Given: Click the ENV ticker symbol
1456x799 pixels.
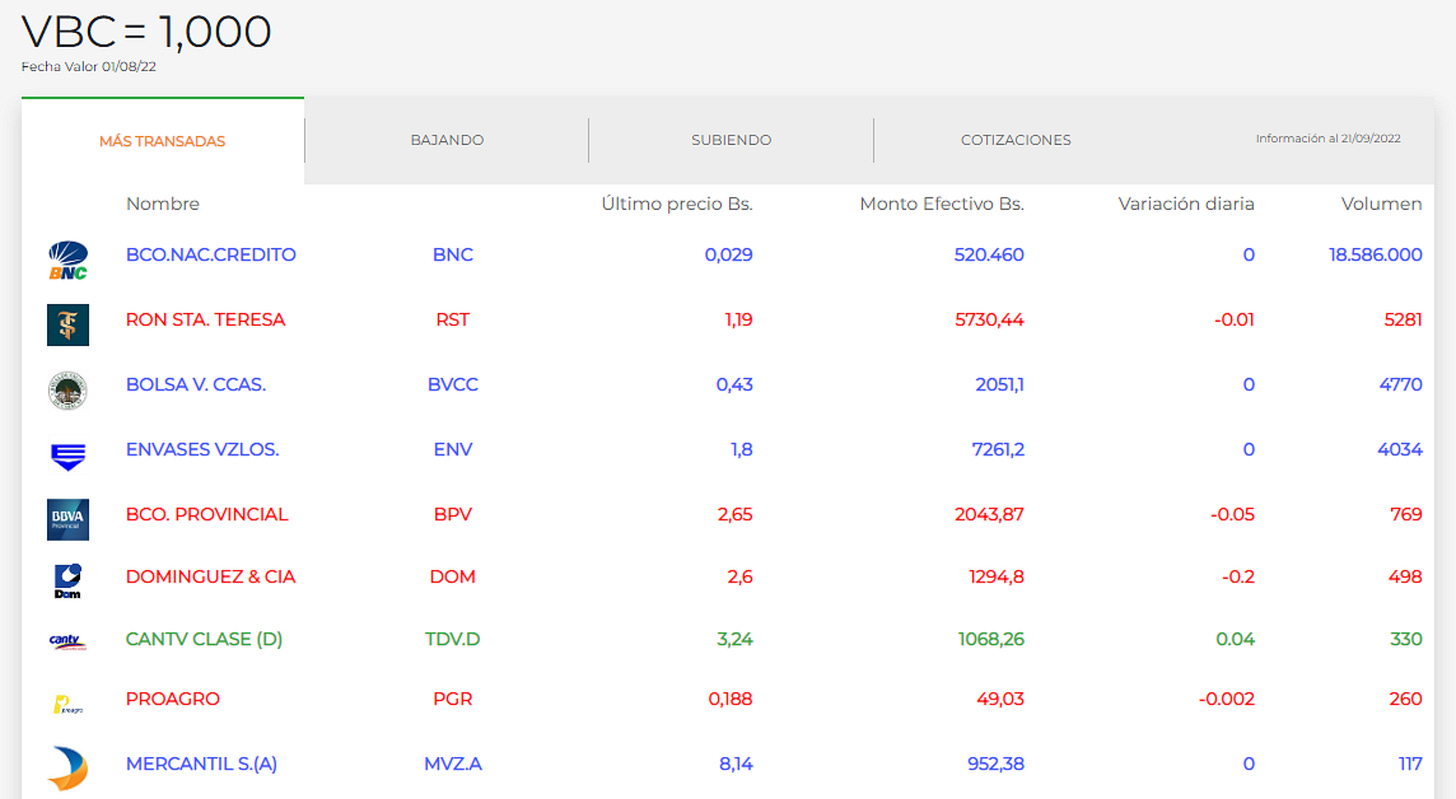Looking at the screenshot, I should click(x=453, y=450).
